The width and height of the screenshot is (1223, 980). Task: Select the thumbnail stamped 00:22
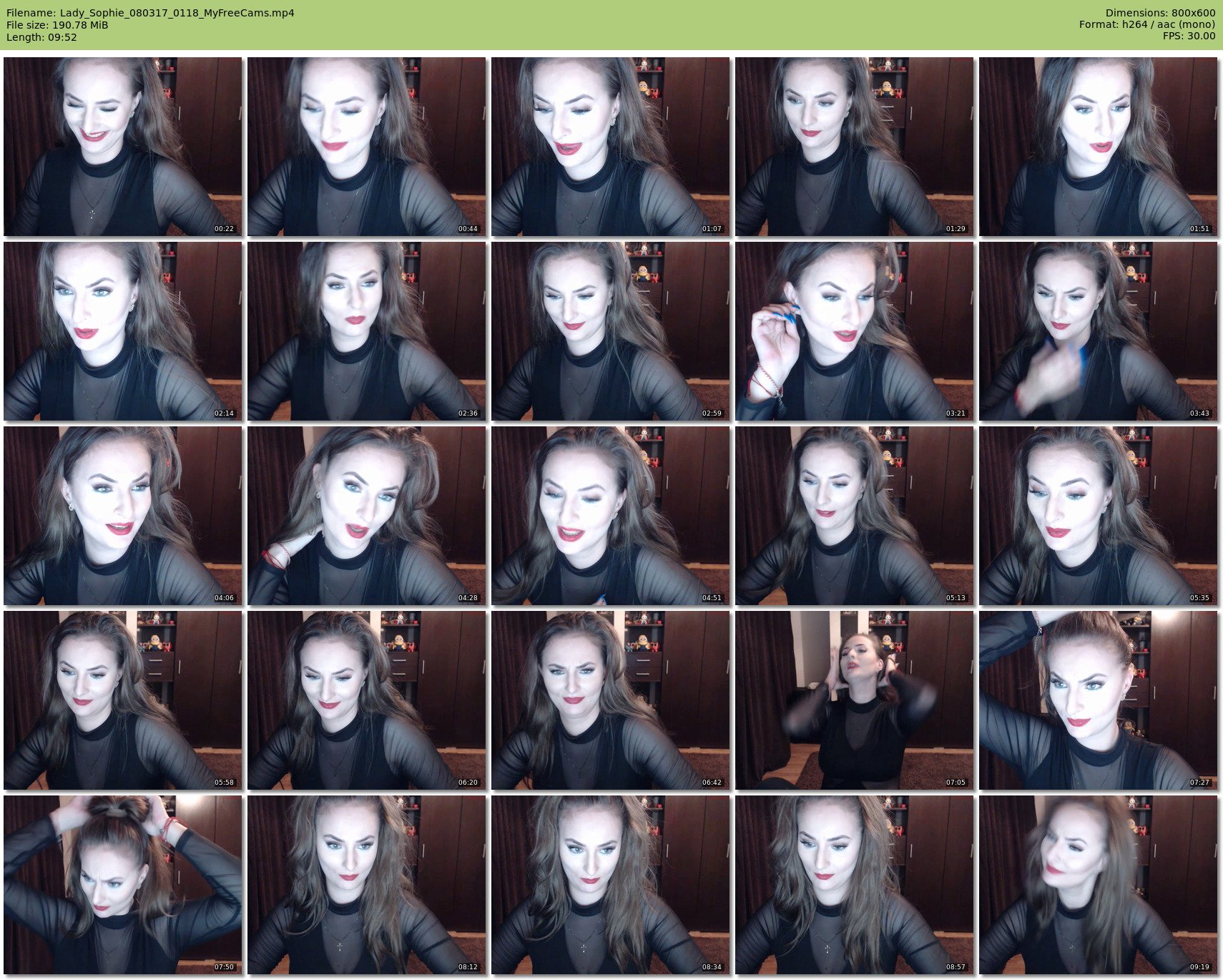pos(123,147)
